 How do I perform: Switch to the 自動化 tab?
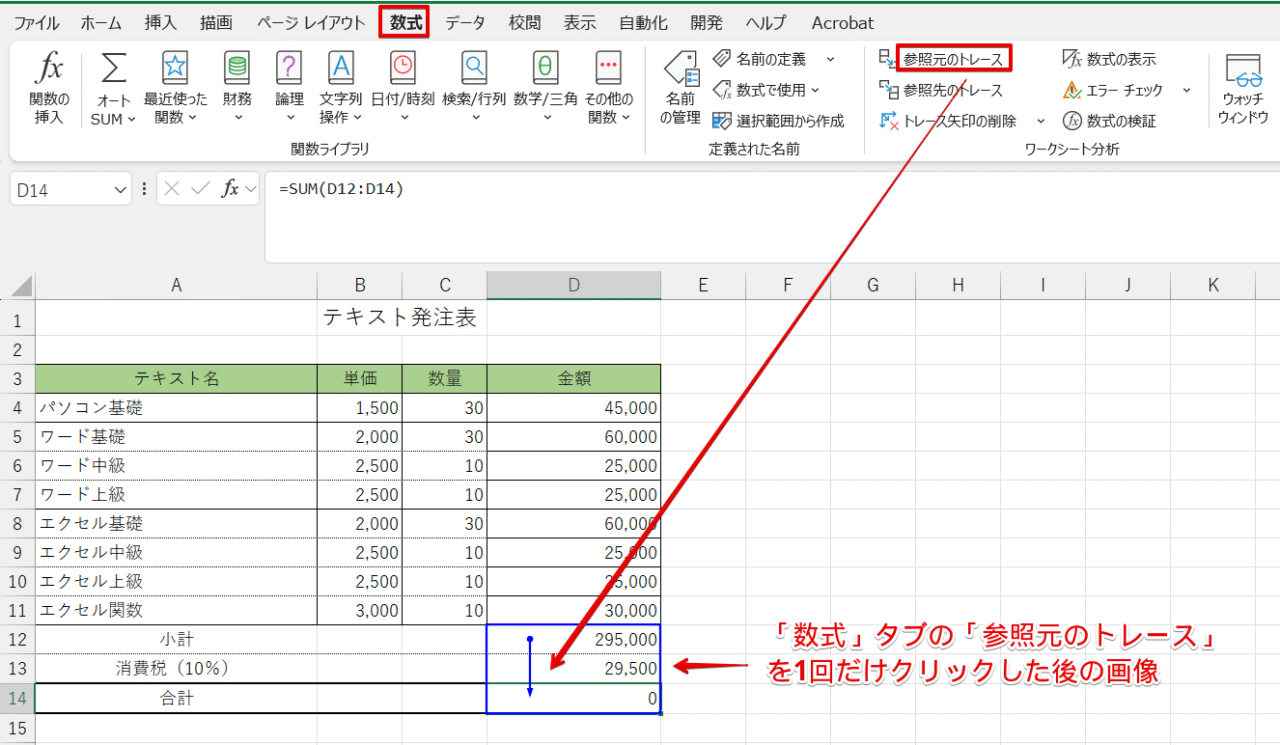click(x=643, y=22)
